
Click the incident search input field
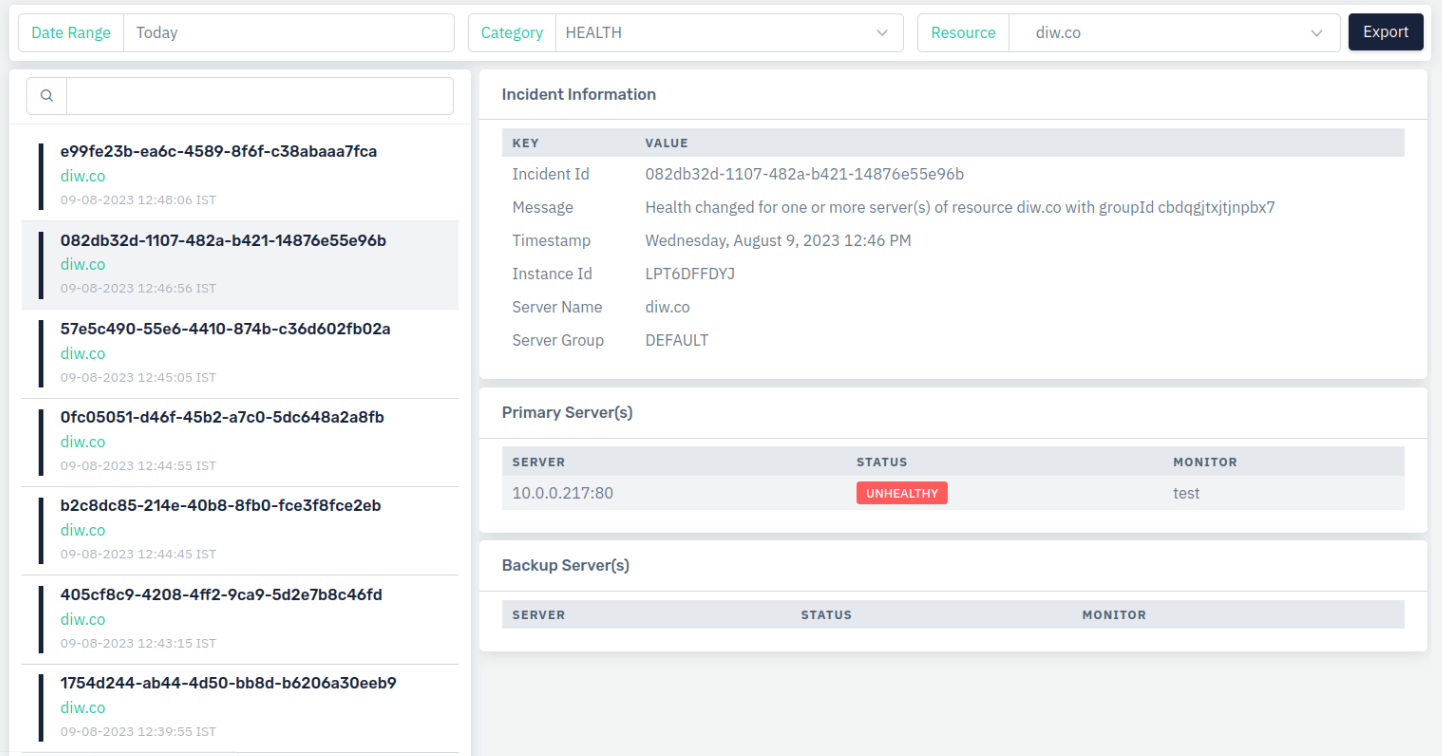(x=259, y=96)
